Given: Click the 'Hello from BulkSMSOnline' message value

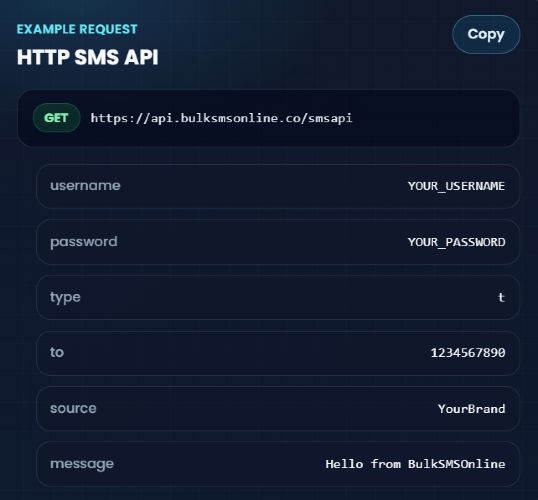Looking at the screenshot, I should [415, 464].
